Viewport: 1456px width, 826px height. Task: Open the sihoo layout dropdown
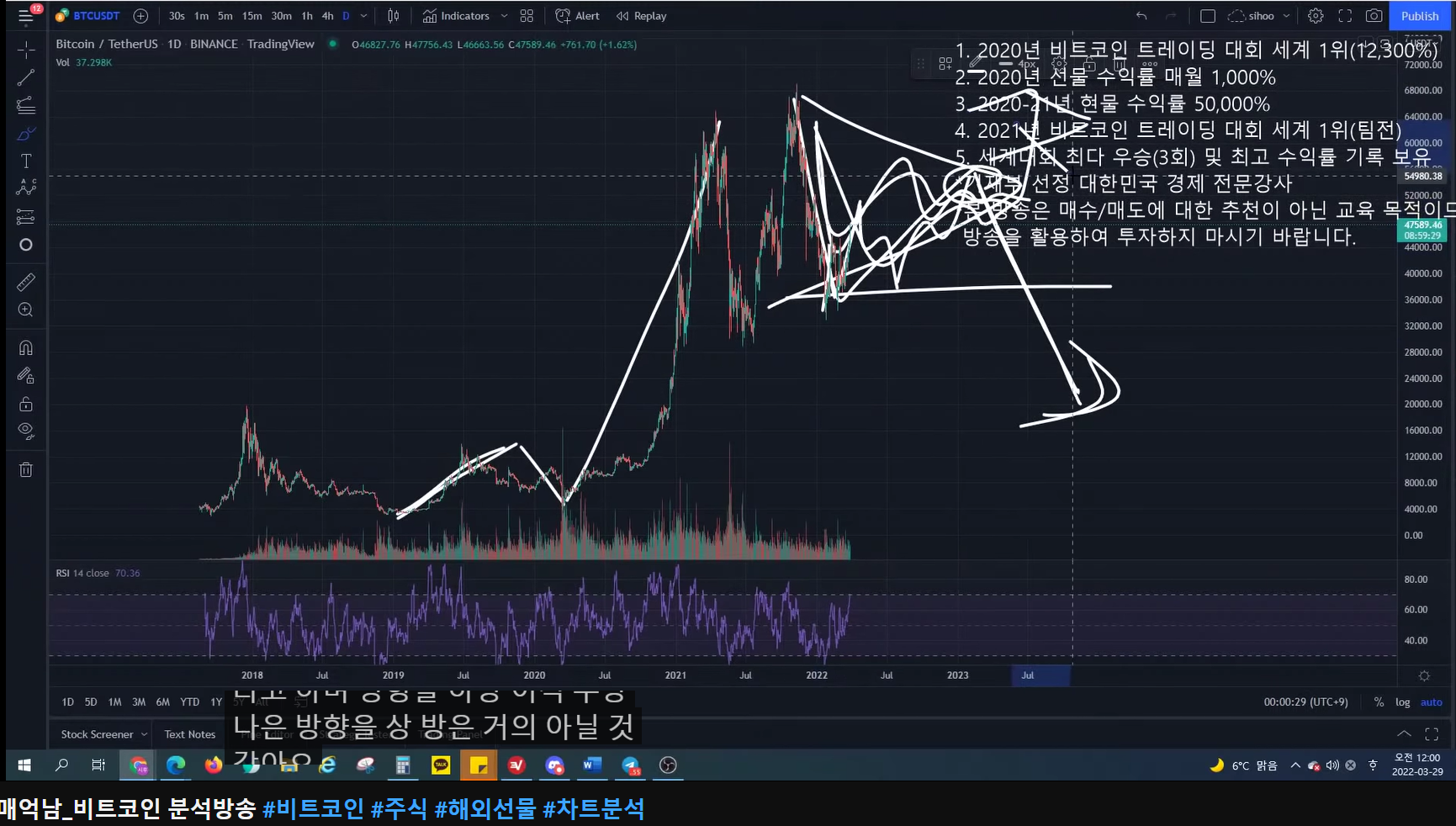click(x=1259, y=16)
